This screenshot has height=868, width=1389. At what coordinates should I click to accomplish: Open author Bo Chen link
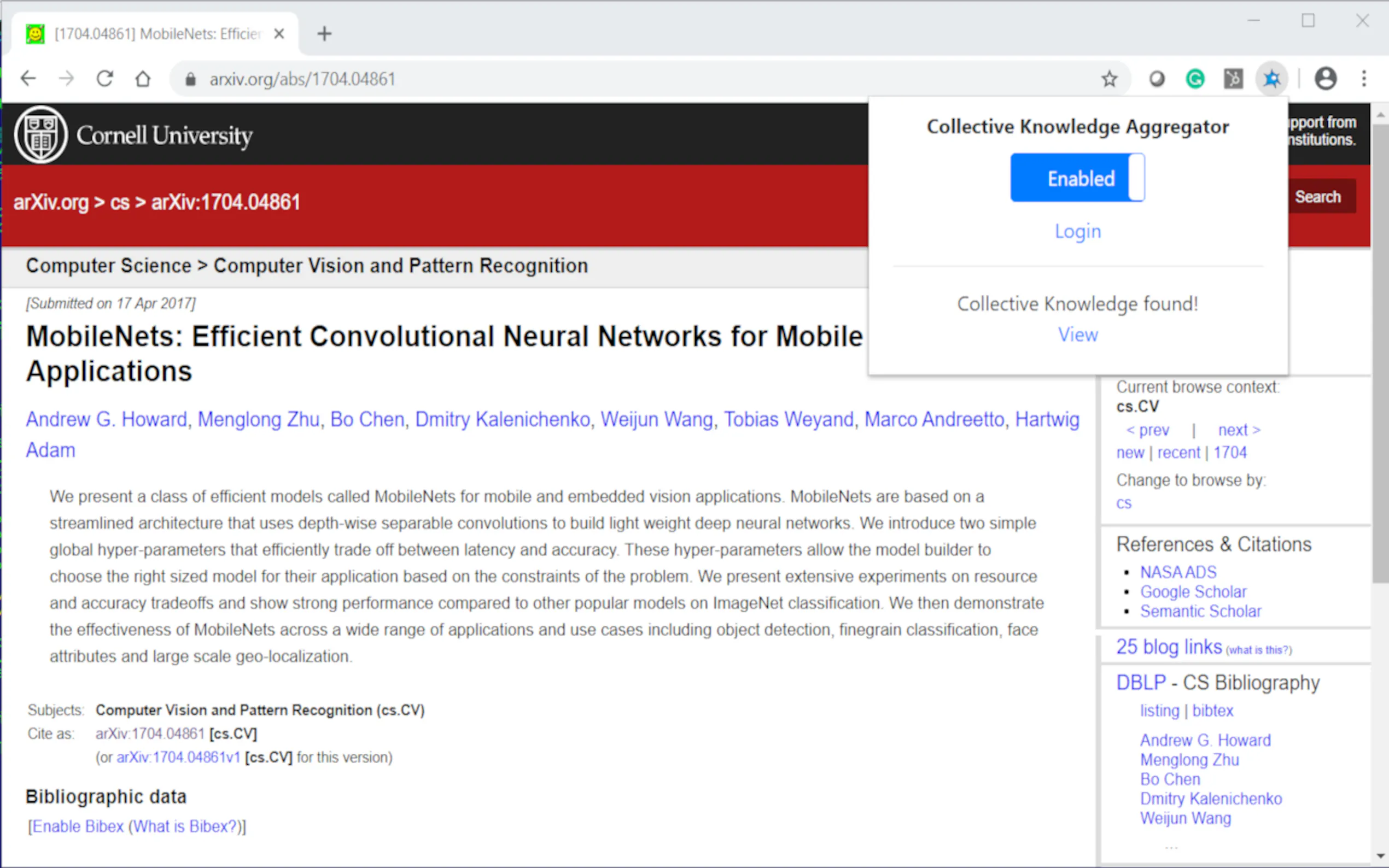pyautogui.click(x=367, y=419)
